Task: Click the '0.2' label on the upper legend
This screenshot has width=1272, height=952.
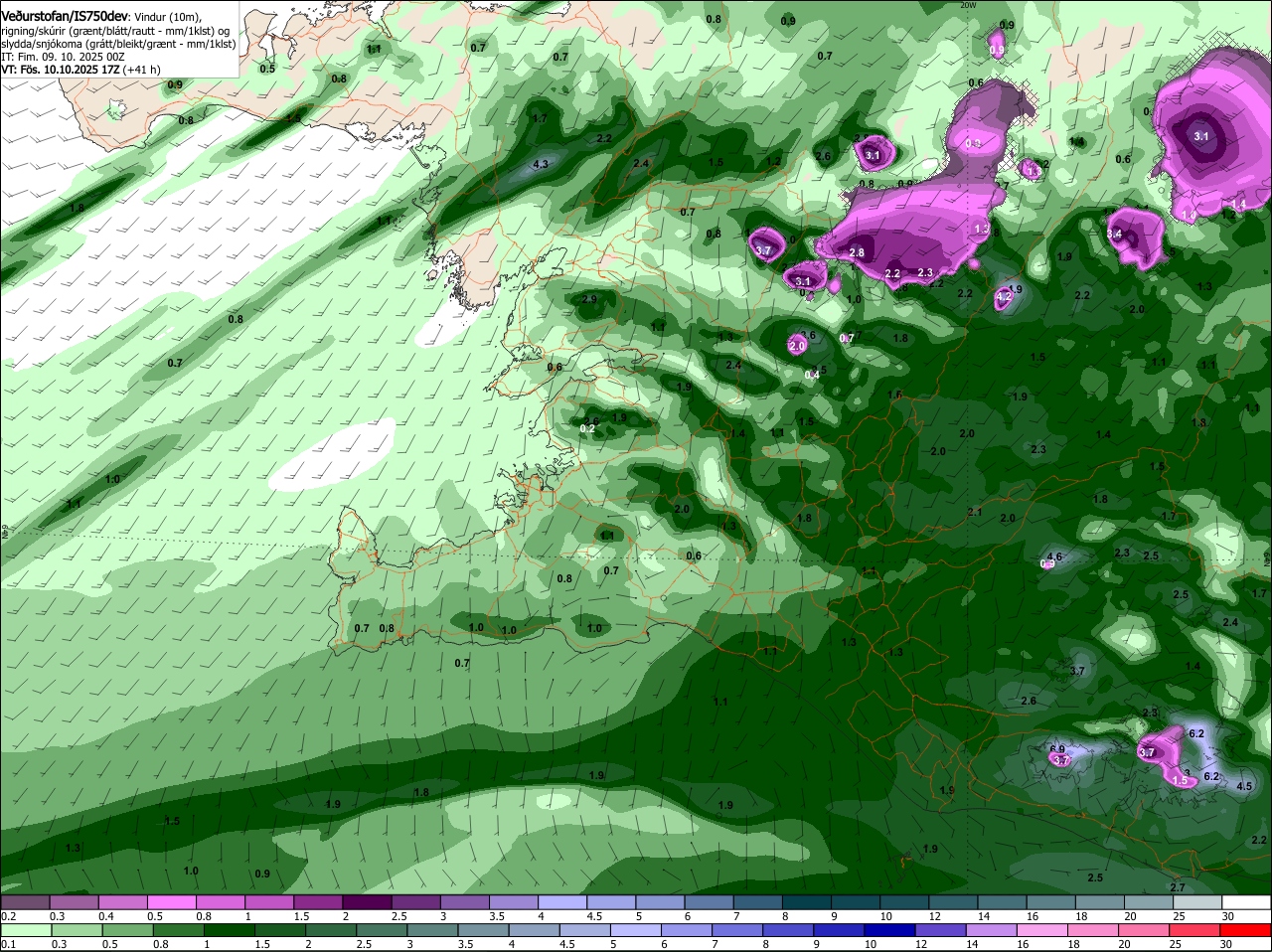Action: (x=8, y=916)
